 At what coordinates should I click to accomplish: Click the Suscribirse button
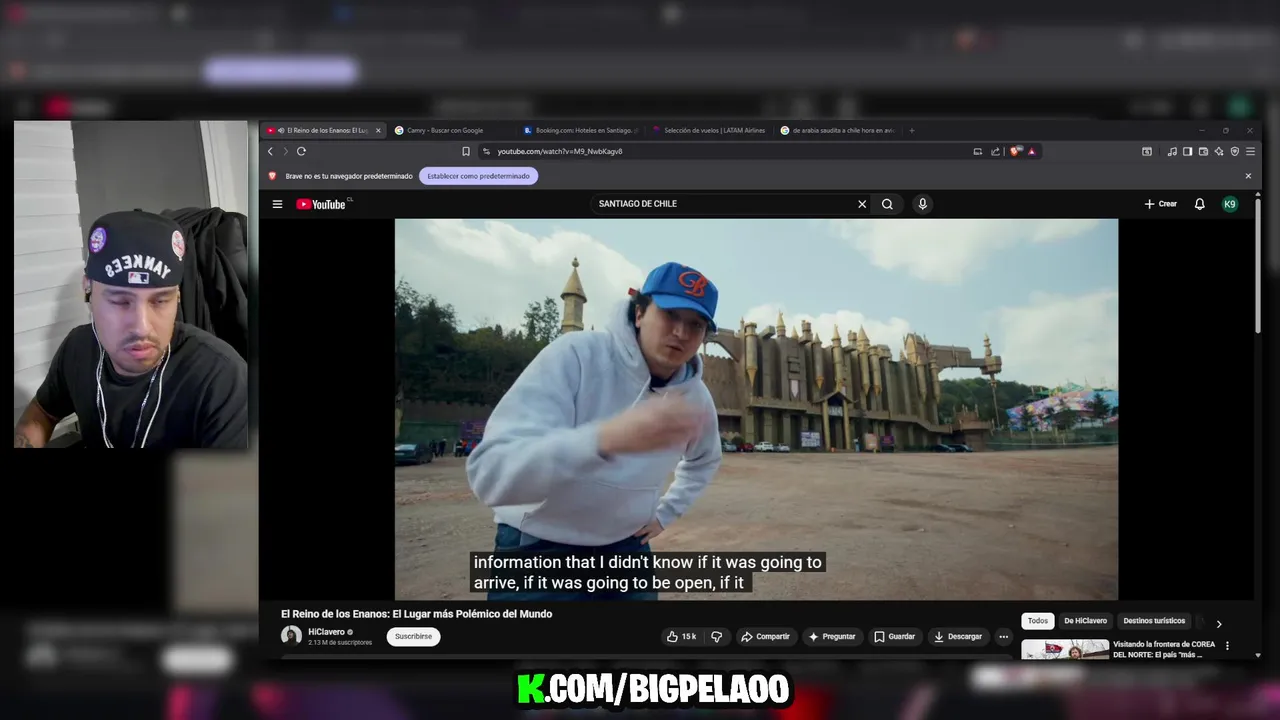pos(413,636)
